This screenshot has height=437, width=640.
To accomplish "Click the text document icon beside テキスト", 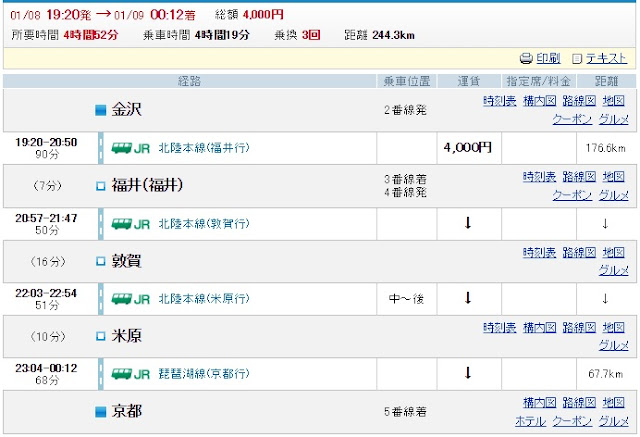I will coord(577,59).
